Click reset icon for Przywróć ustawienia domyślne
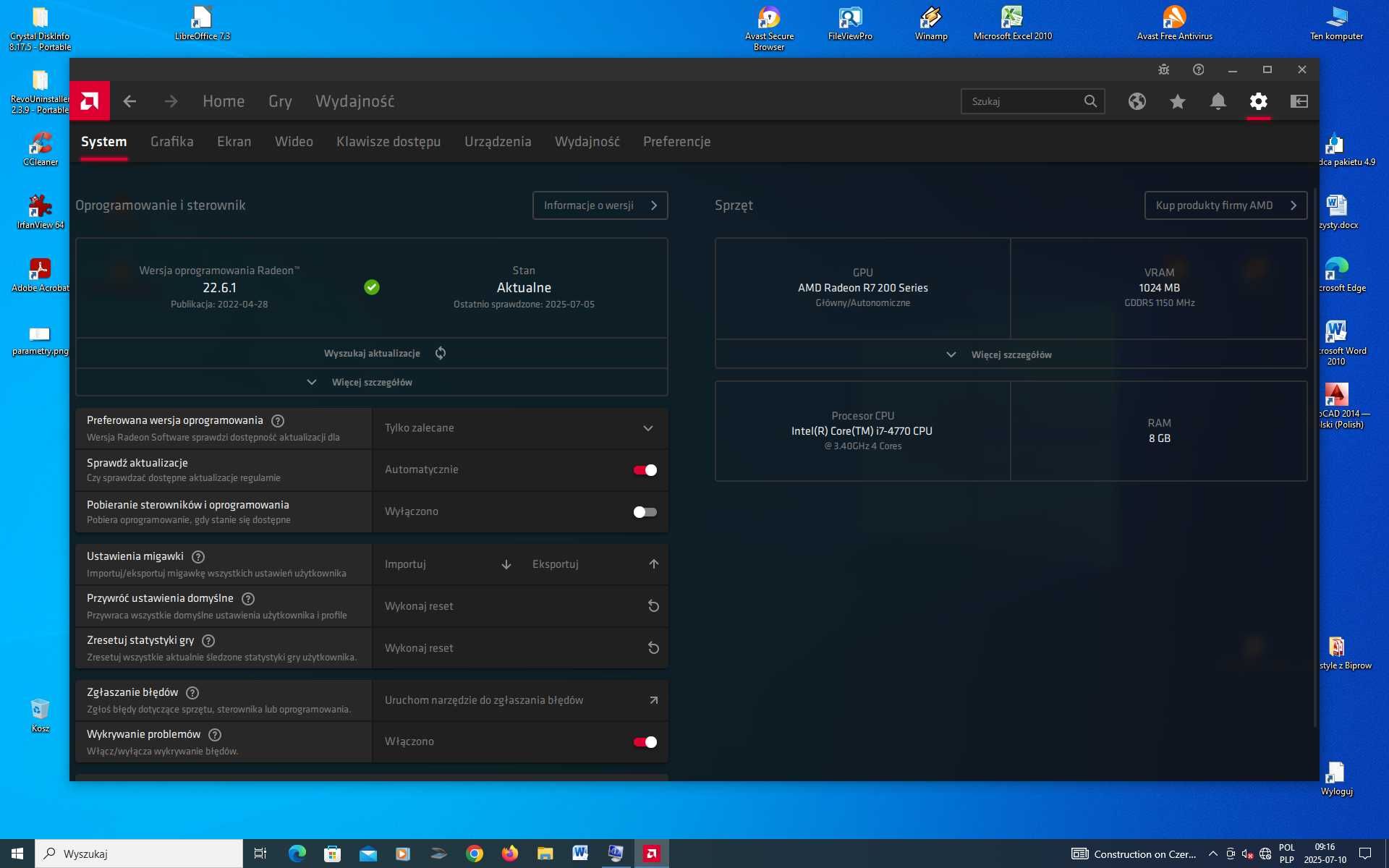 tap(653, 606)
